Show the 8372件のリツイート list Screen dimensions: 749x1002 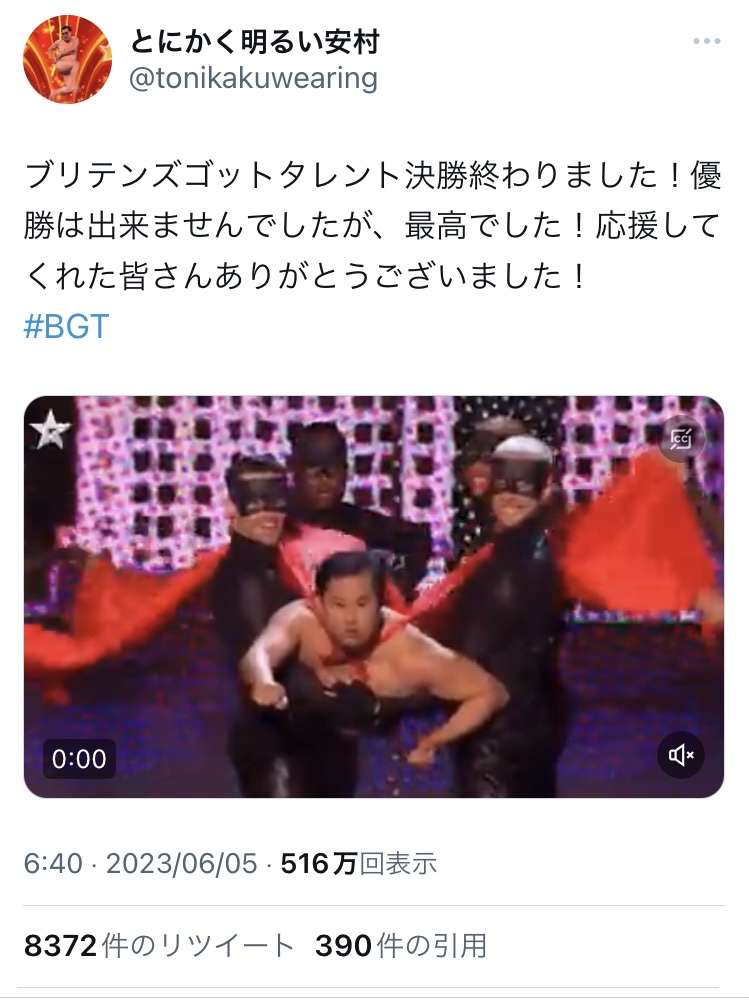158,946
